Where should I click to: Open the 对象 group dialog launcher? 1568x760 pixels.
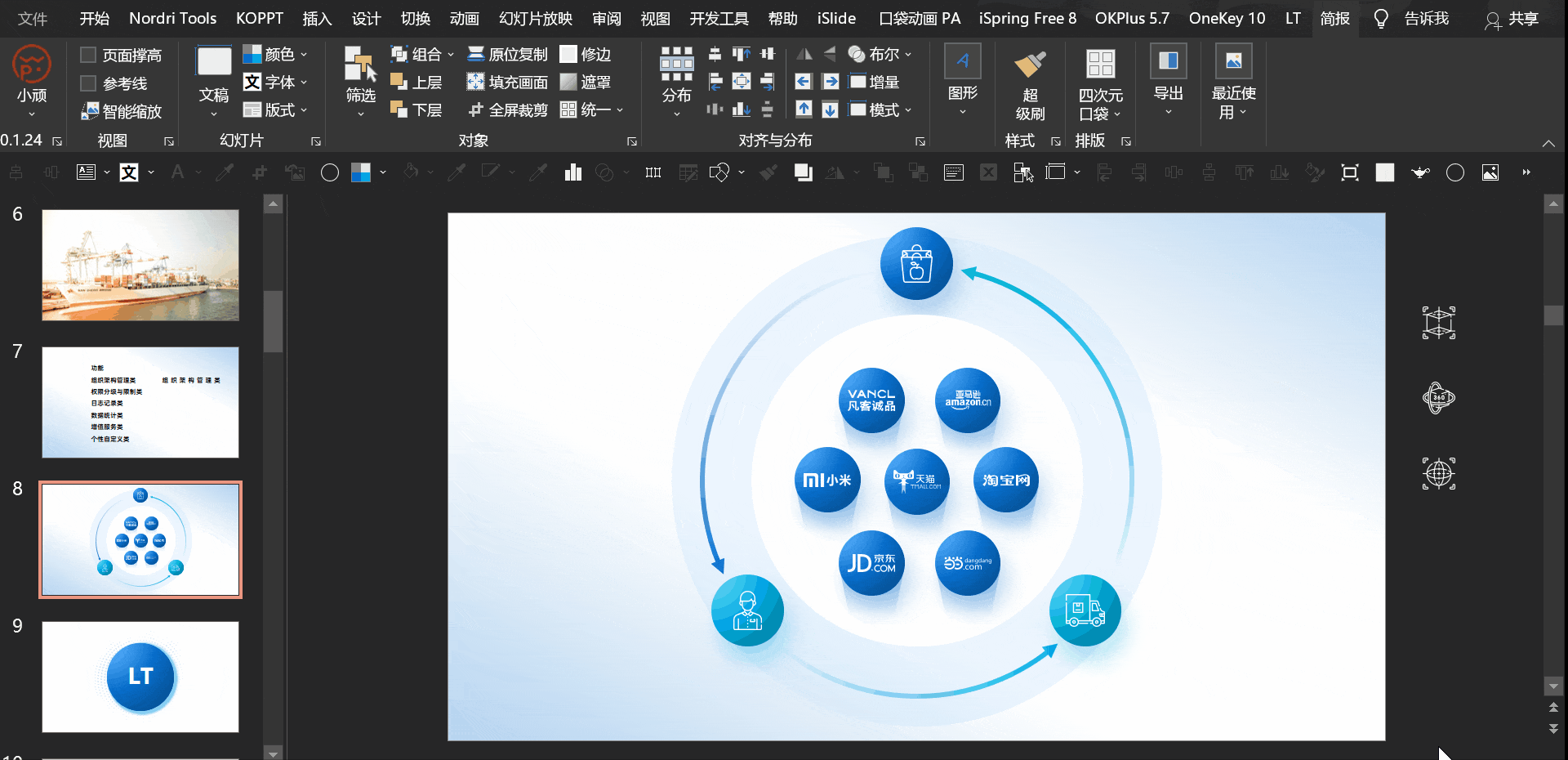pos(632,141)
